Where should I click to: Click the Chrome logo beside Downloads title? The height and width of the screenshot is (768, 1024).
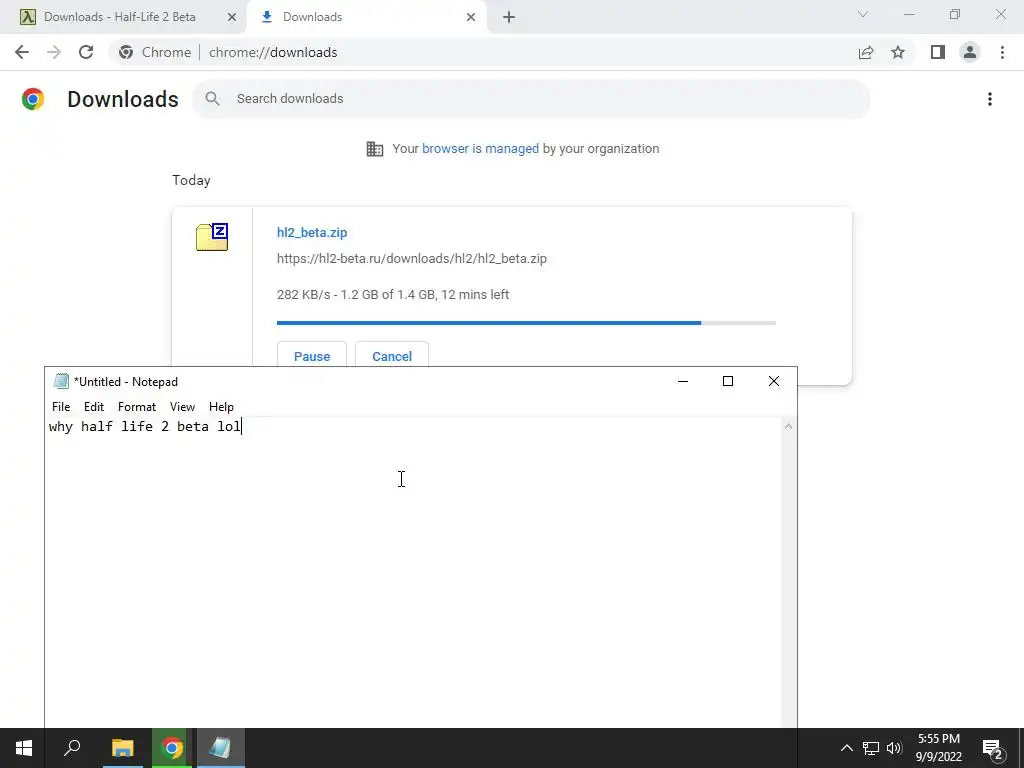click(x=33, y=99)
